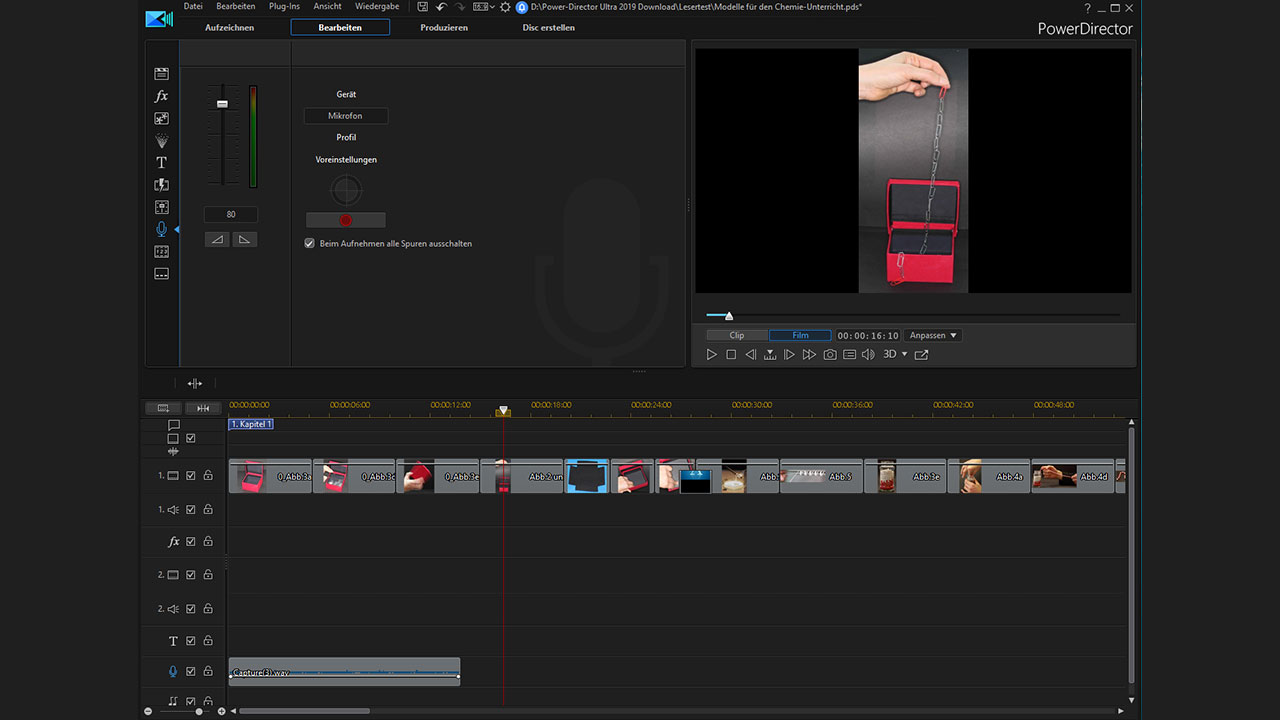Open the Mikrofon device selector
This screenshot has height=720, width=1280.
click(x=345, y=116)
